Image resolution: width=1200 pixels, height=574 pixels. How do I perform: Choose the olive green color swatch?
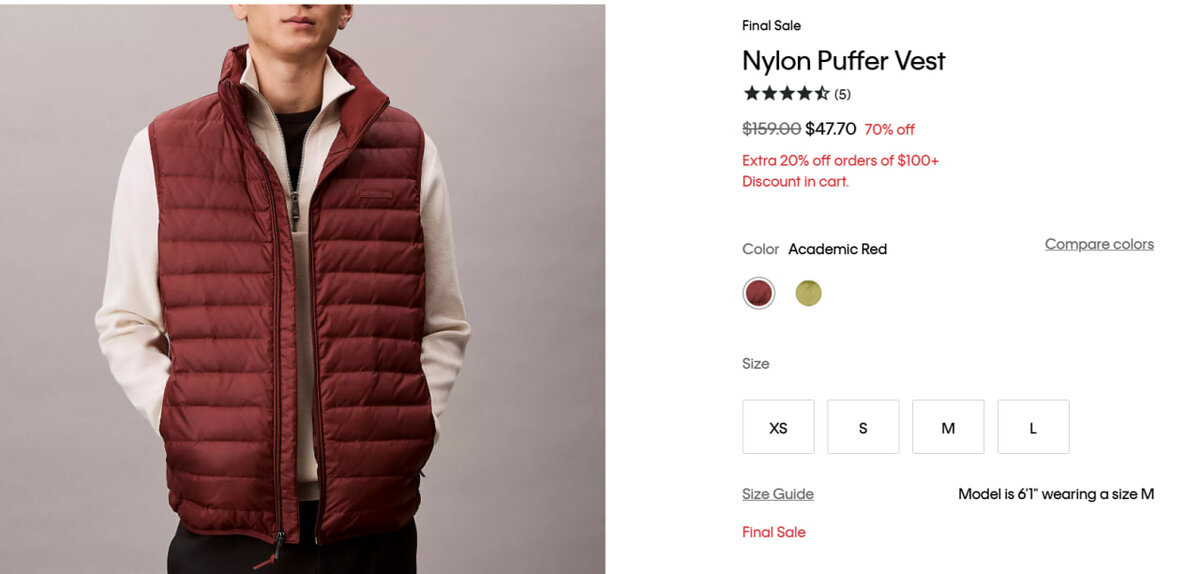coord(808,293)
